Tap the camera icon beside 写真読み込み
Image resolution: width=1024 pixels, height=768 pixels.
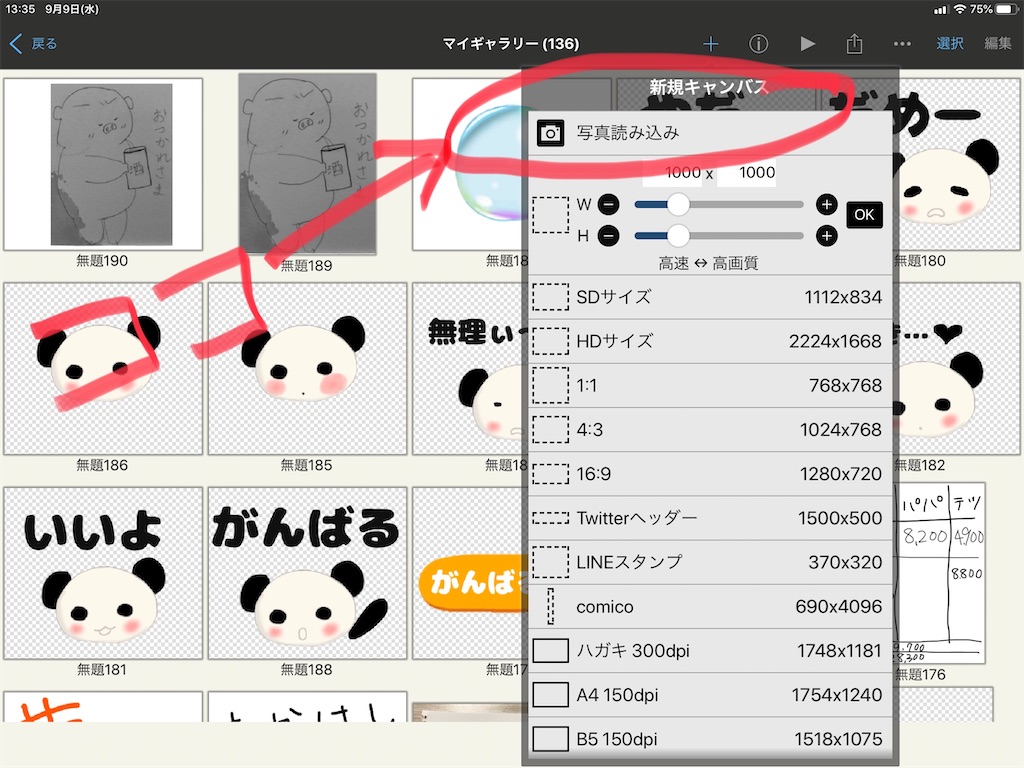[551, 133]
